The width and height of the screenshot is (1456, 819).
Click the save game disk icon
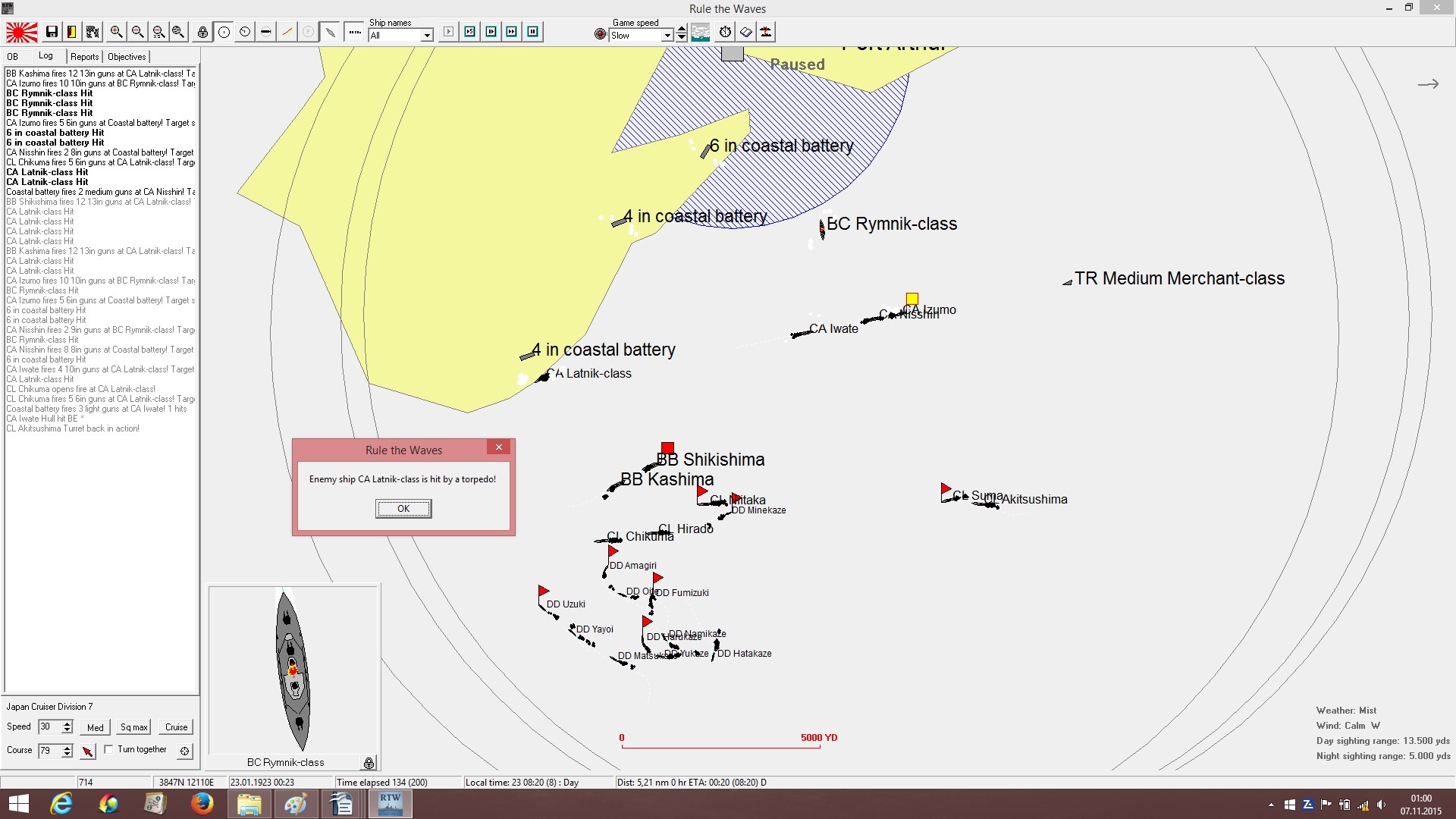click(52, 32)
